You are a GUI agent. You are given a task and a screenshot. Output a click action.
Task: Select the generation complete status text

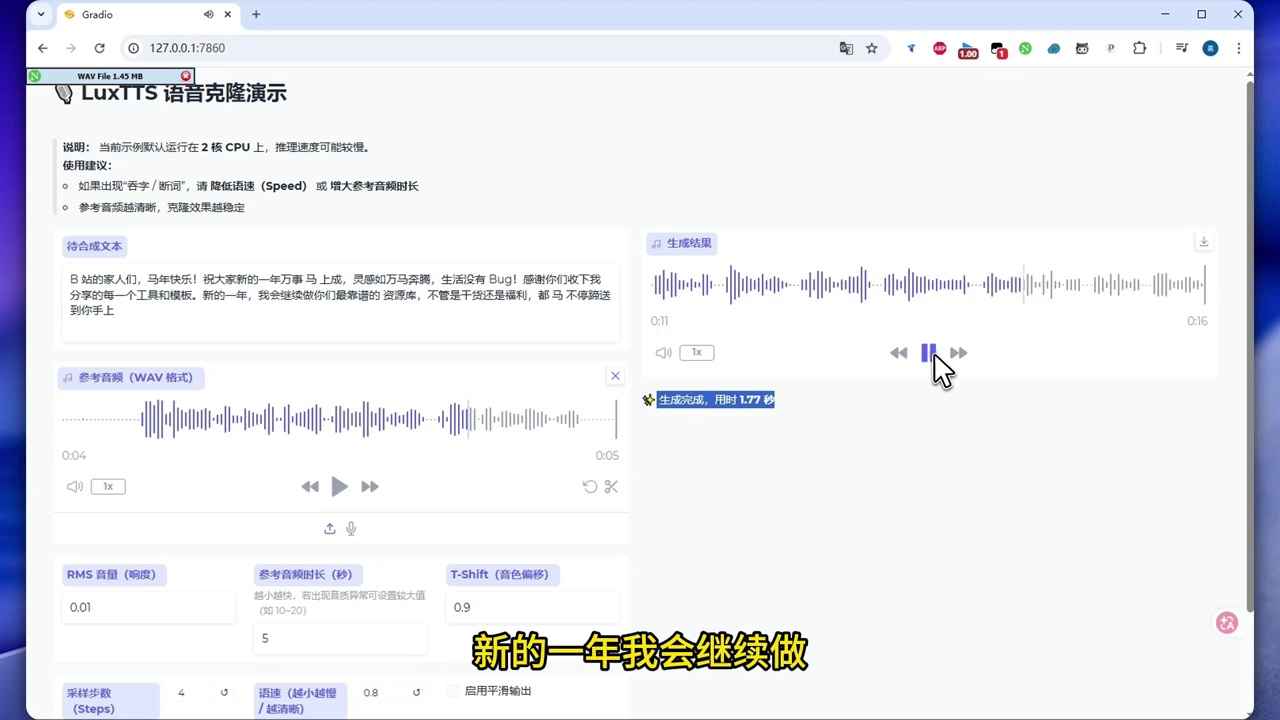point(716,399)
